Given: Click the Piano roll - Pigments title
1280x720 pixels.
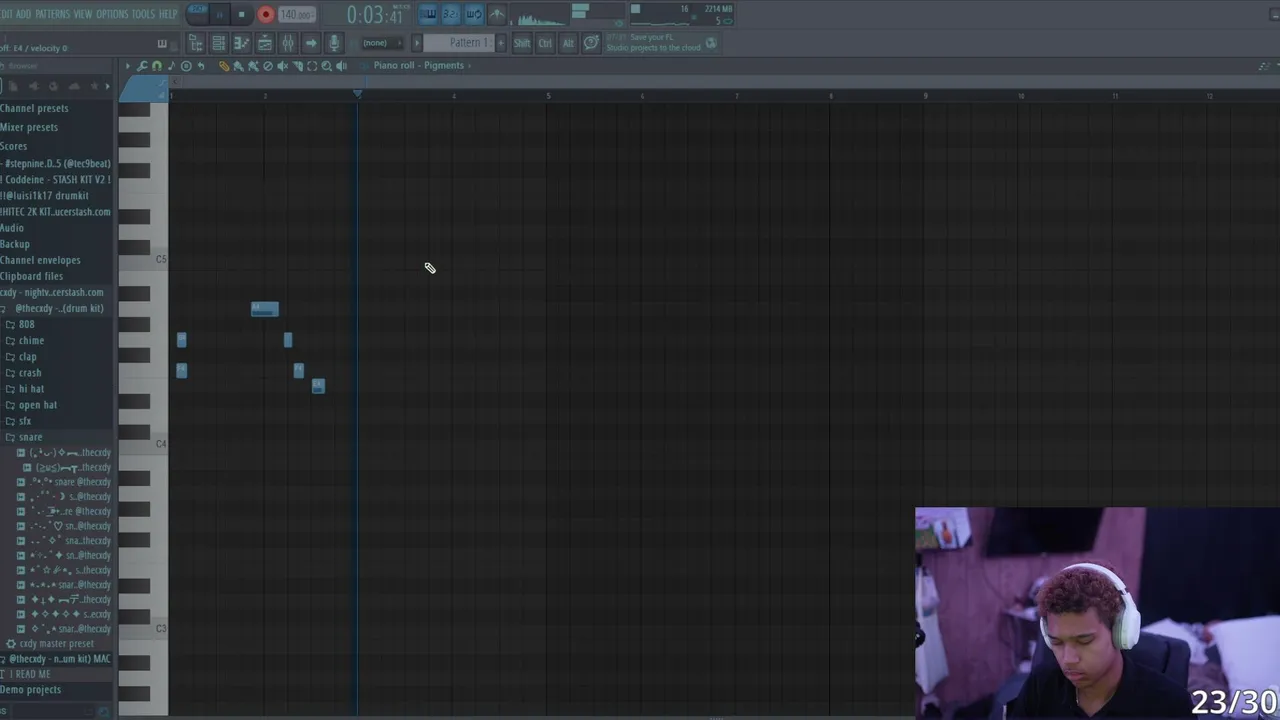Looking at the screenshot, I should 418,66.
